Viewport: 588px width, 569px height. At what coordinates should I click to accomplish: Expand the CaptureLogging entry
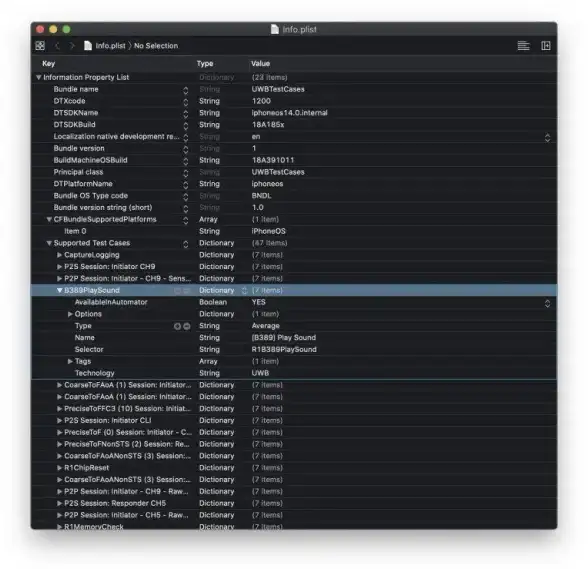pyautogui.click(x=59, y=255)
